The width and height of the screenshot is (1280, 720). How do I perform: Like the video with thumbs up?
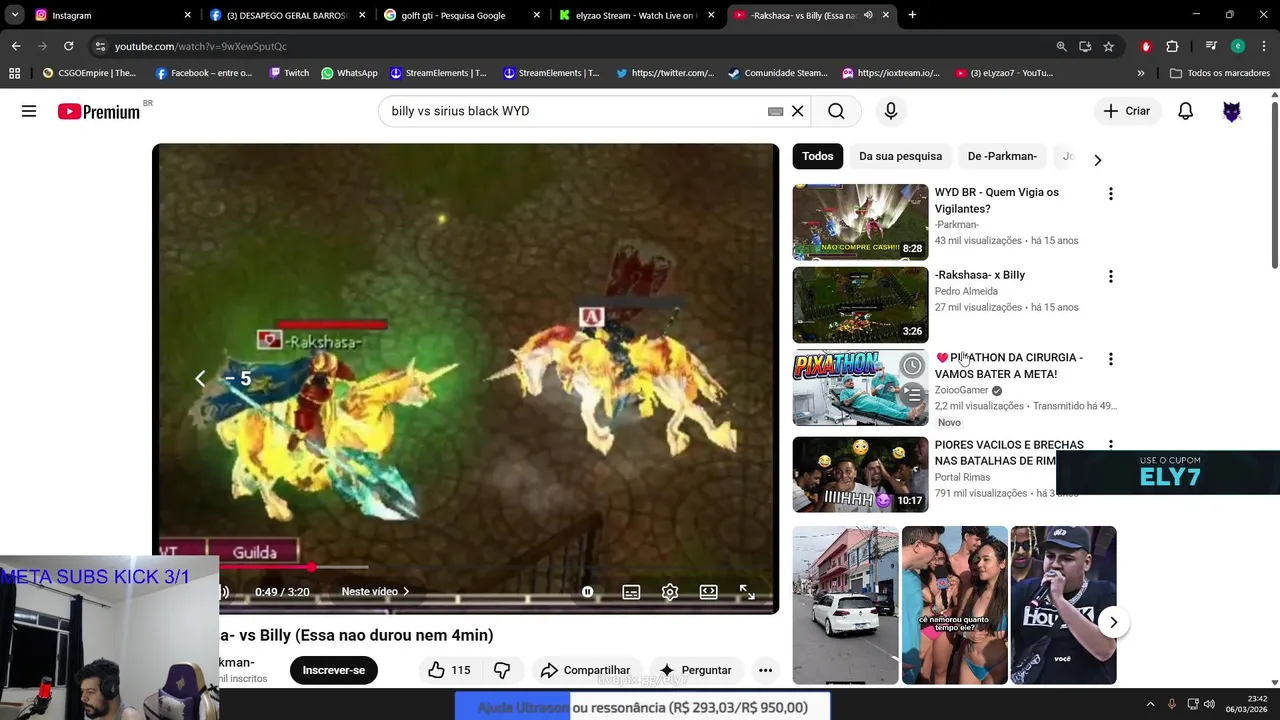[448, 670]
